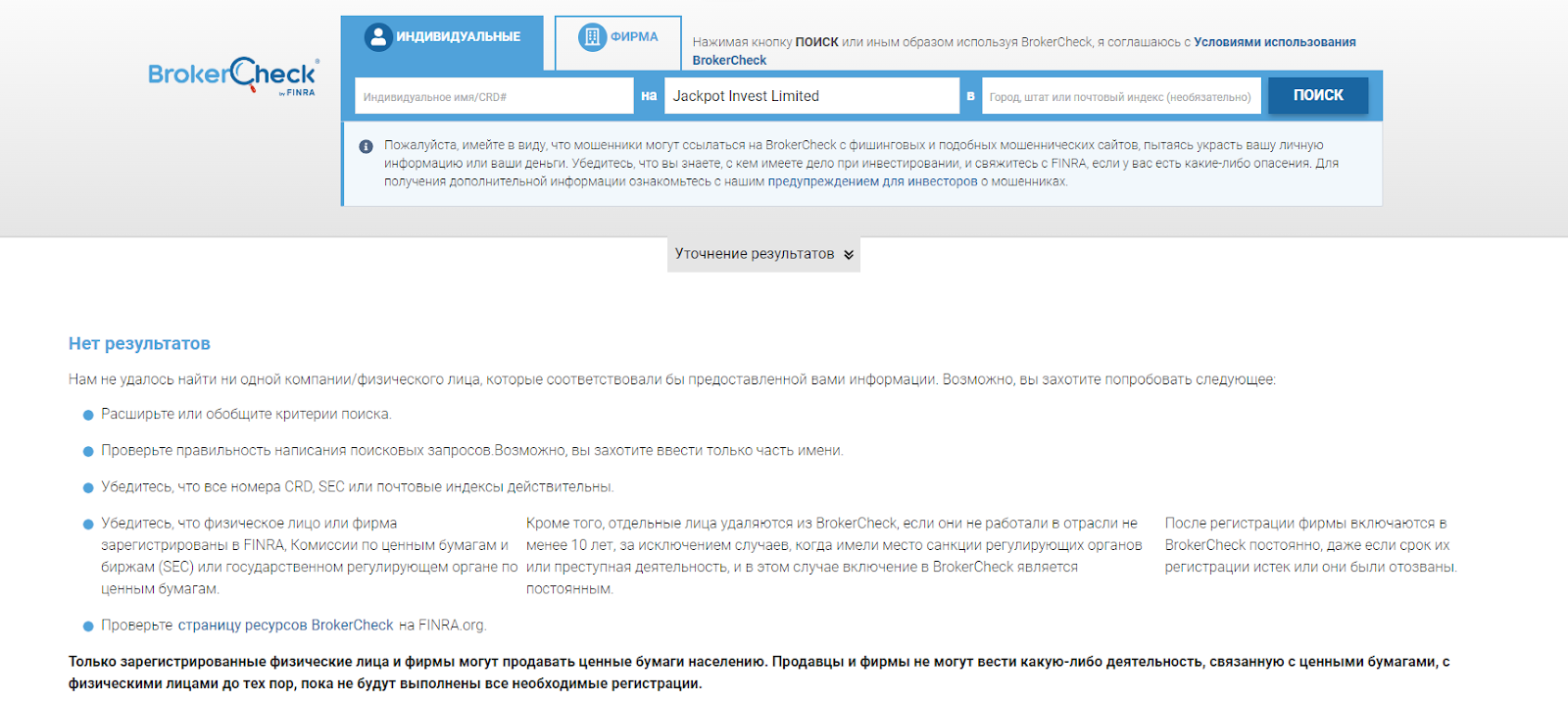Click the chevron beside Уточнение результатов
This screenshot has width=1568, height=702.
tap(849, 255)
